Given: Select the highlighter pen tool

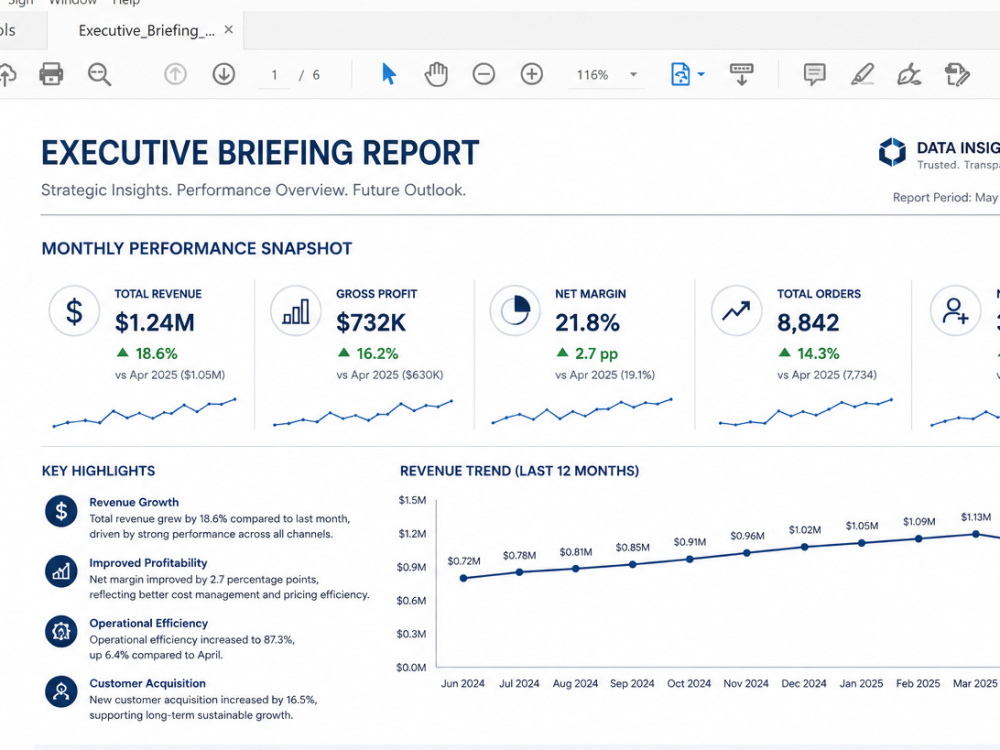Looking at the screenshot, I should pos(862,75).
